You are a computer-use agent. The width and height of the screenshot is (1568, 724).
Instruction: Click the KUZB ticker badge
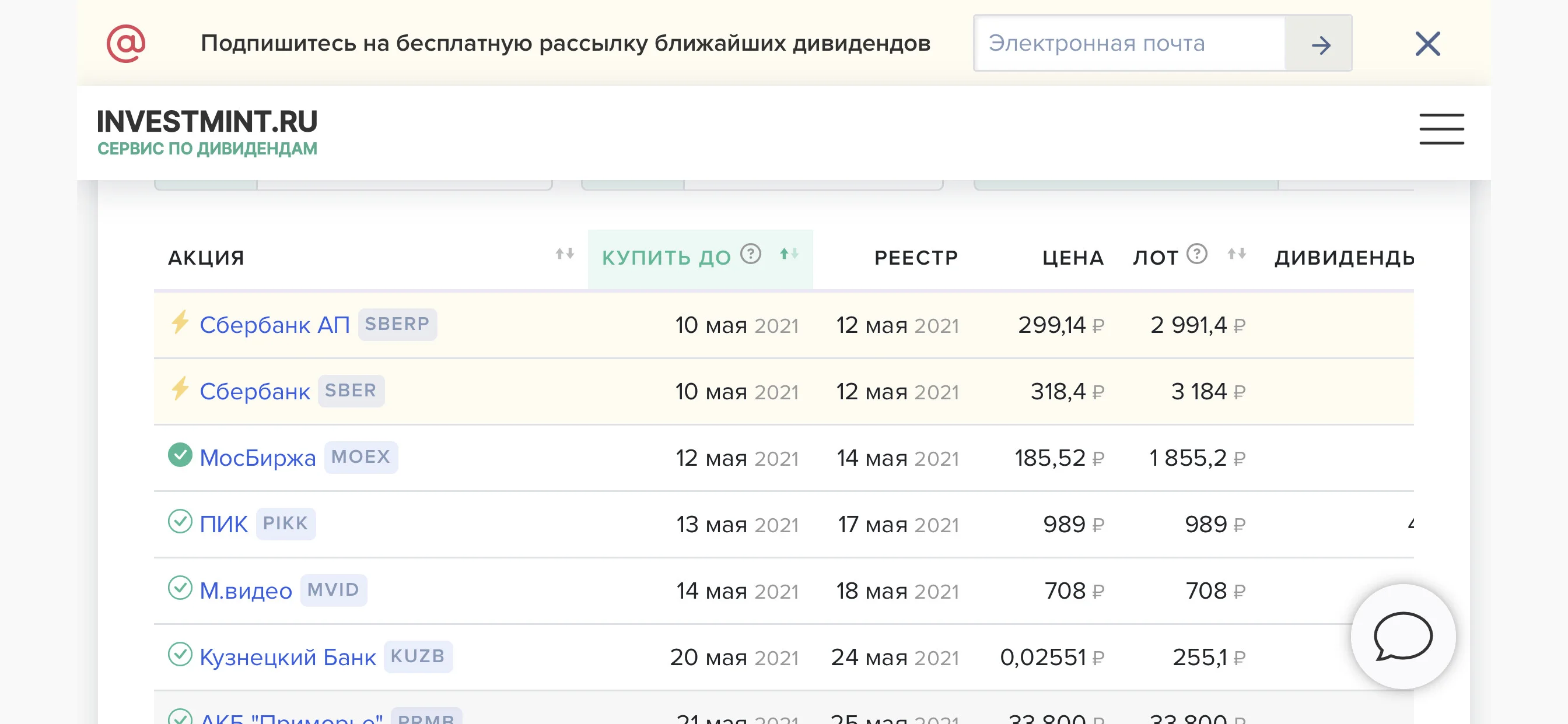[x=418, y=656]
